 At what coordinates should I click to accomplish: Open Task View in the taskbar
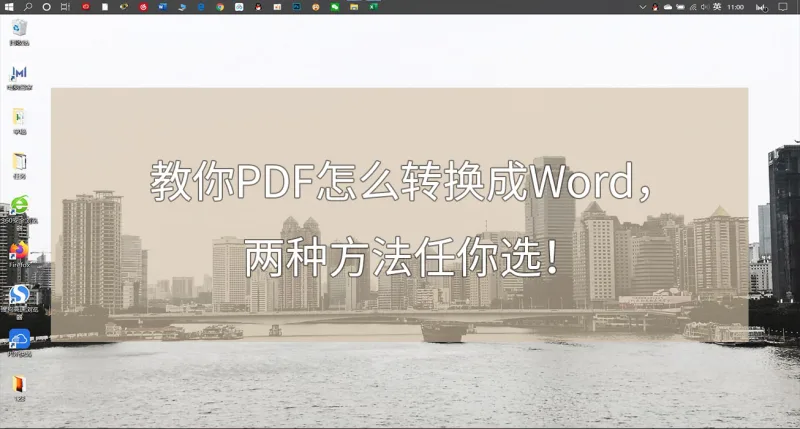pyautogui.click(x=65, y=7)
